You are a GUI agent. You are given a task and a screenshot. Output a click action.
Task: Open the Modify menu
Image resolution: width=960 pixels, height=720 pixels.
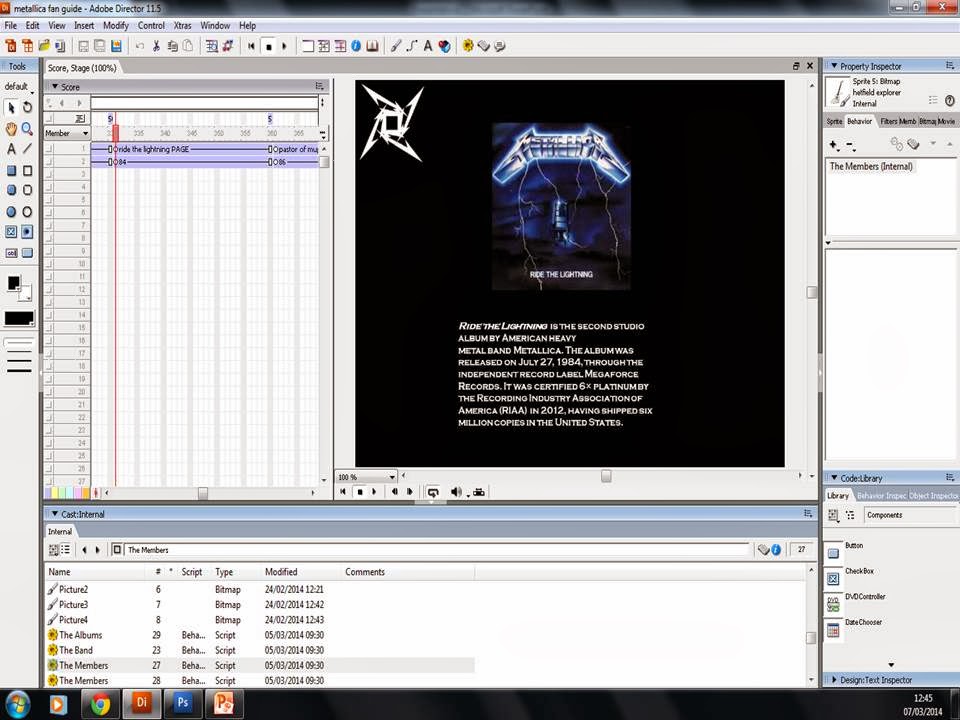[116, 26]
